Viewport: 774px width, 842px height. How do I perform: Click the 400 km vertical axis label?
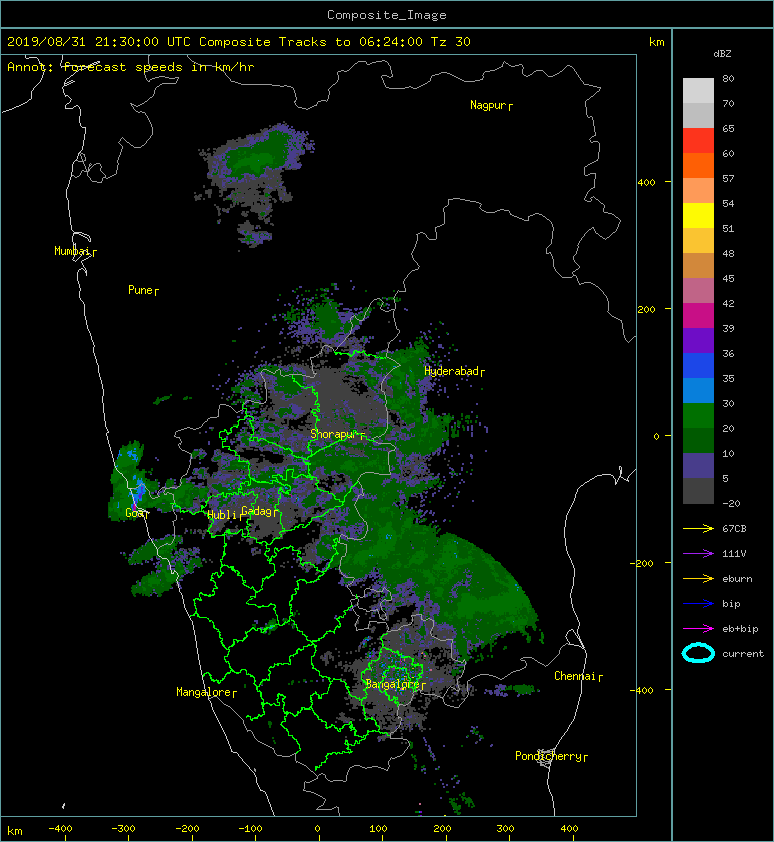647,183
